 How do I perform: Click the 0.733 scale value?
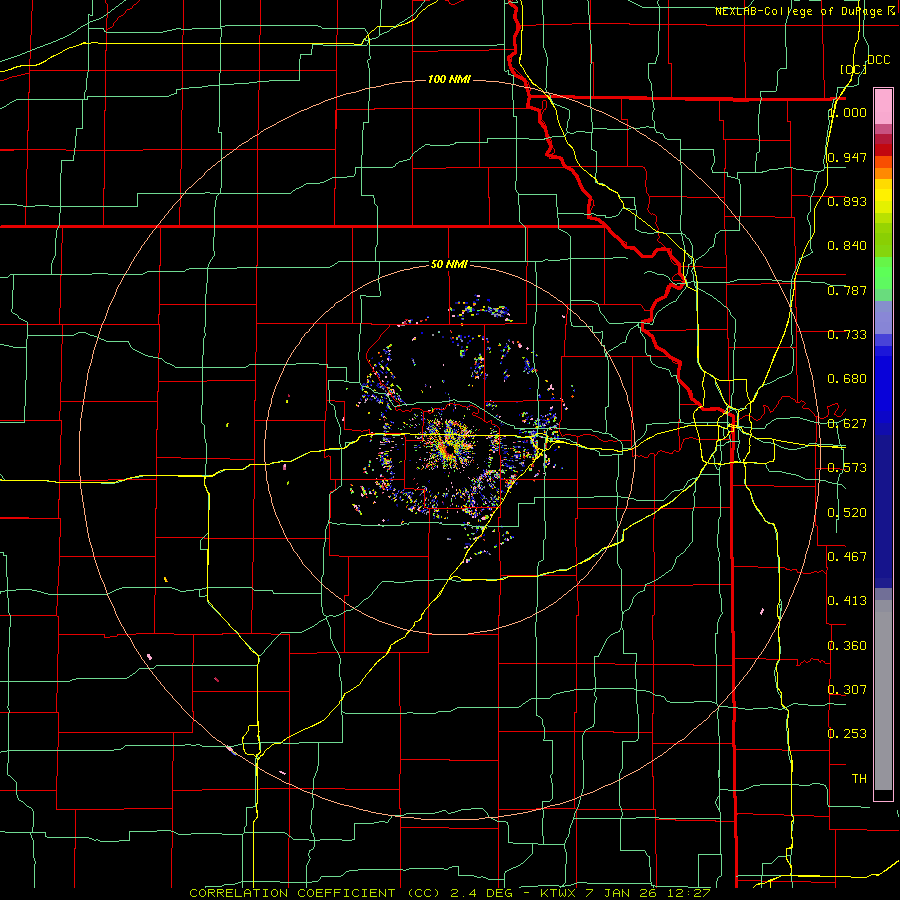pyautogui.click(x=847, y=335)
